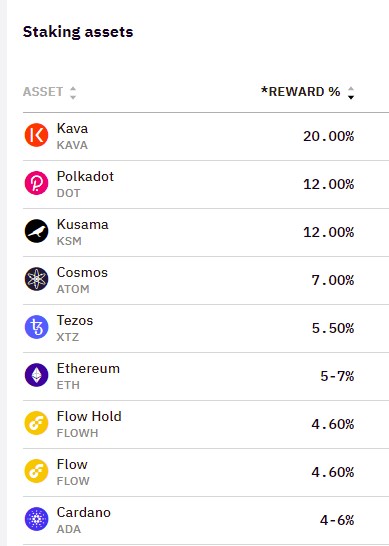Image resolution: width=389 pixels, height=546 pixels.
Task: Click the *REWARD % header label
Action: [x=301, y=92]
